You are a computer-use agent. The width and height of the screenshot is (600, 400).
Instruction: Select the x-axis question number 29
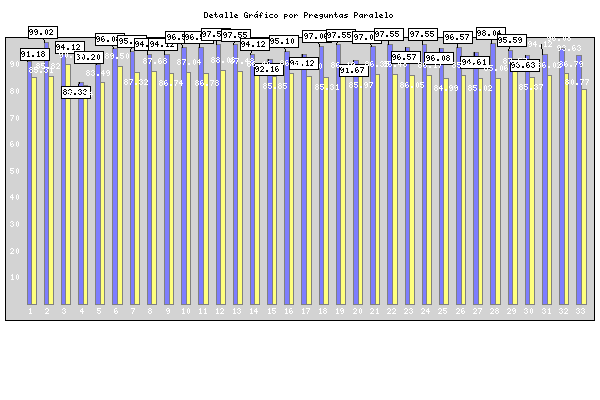(x=511, y=311)
